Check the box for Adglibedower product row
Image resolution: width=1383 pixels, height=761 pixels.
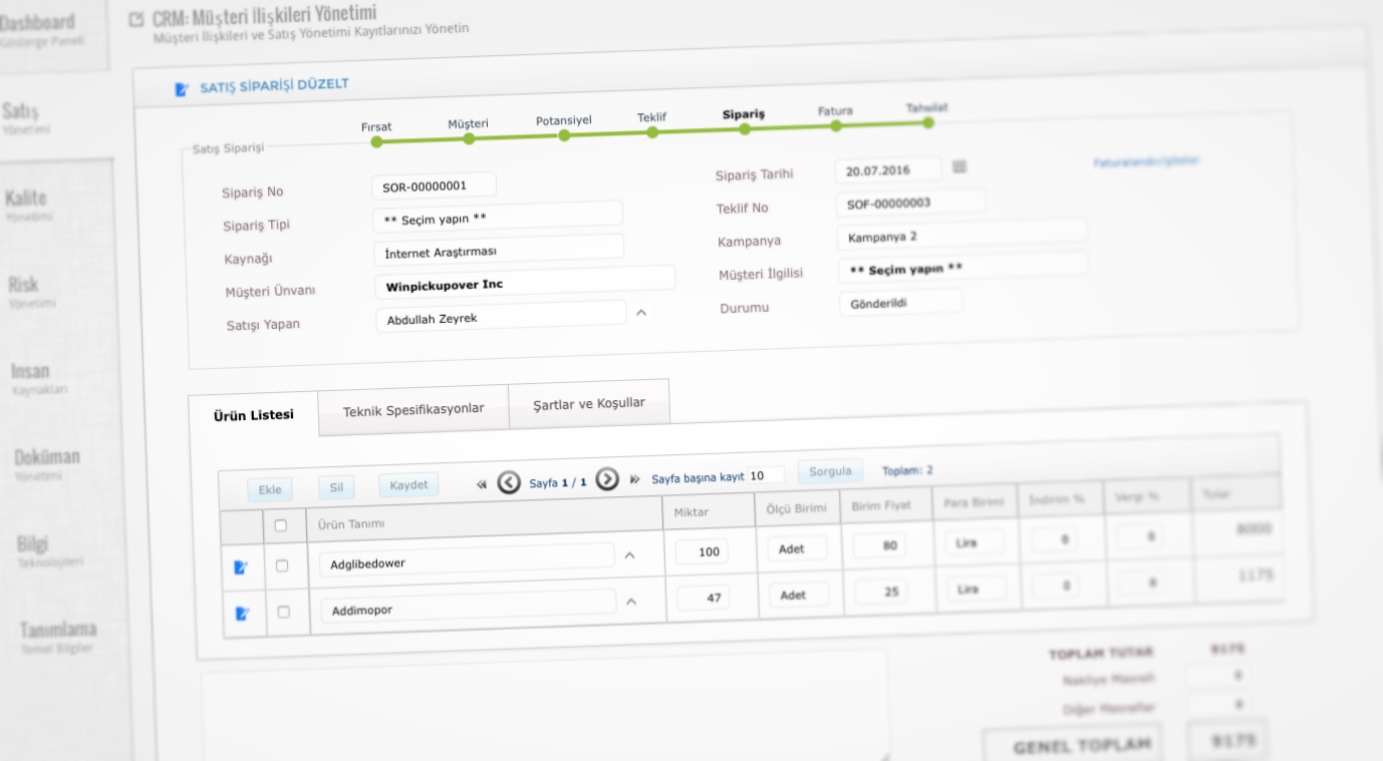click(281, 566)
